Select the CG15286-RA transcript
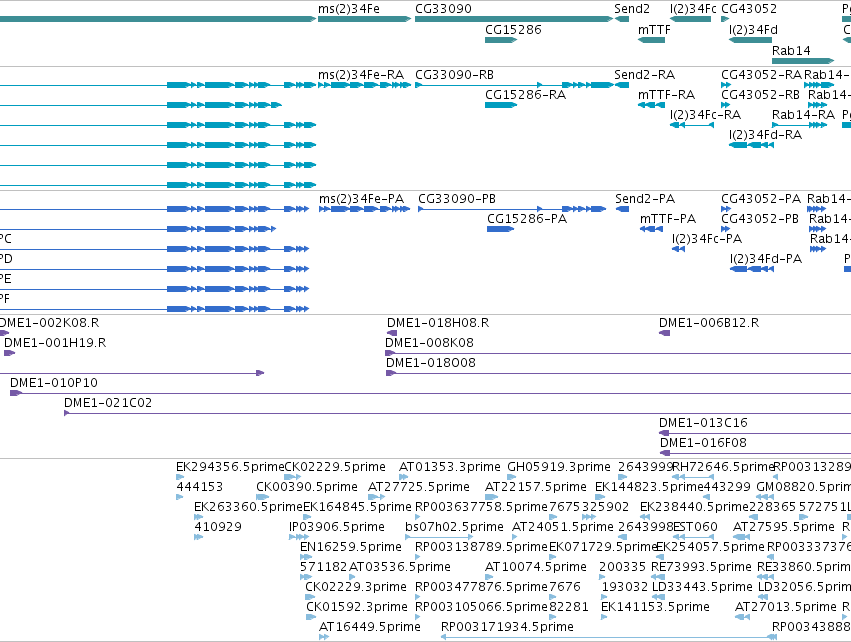Image resolution: width=851 pixels, height=642 pixels. pos(501,105)
